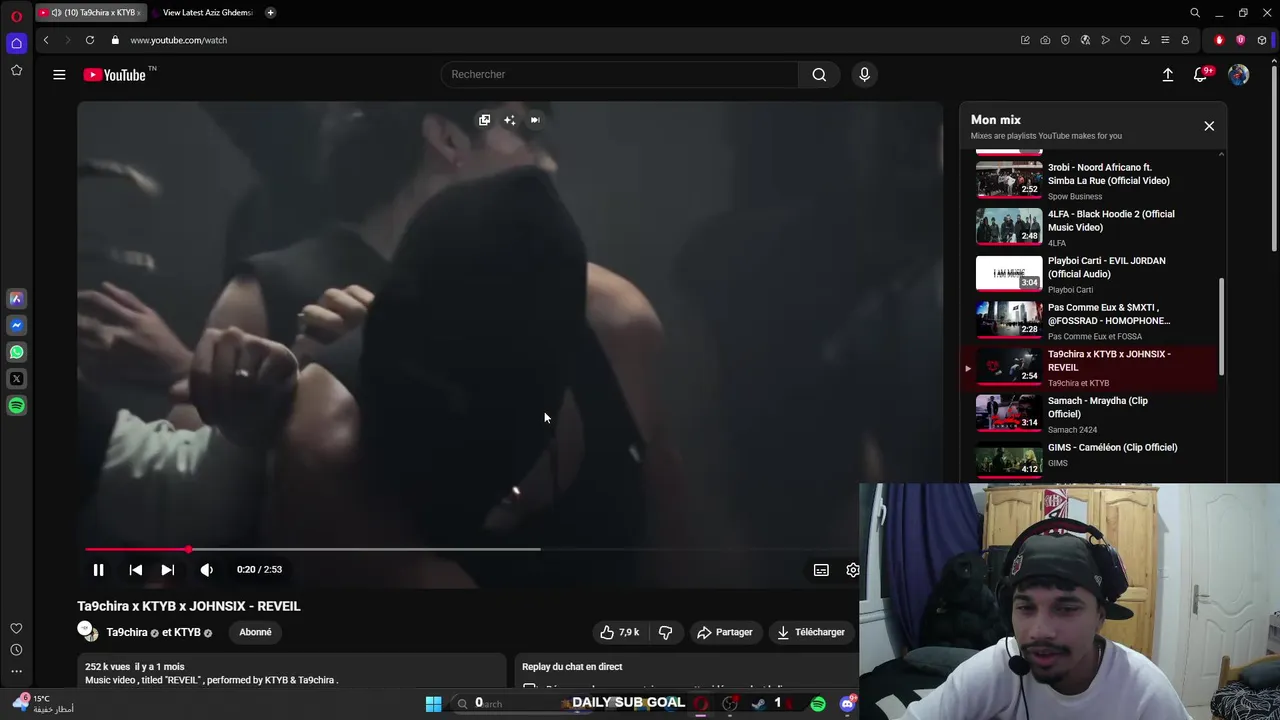The image size is (1280, 720).
Task: Click the picture-in-picture pop-out icon above the video
Action: [x=484, y=120]
